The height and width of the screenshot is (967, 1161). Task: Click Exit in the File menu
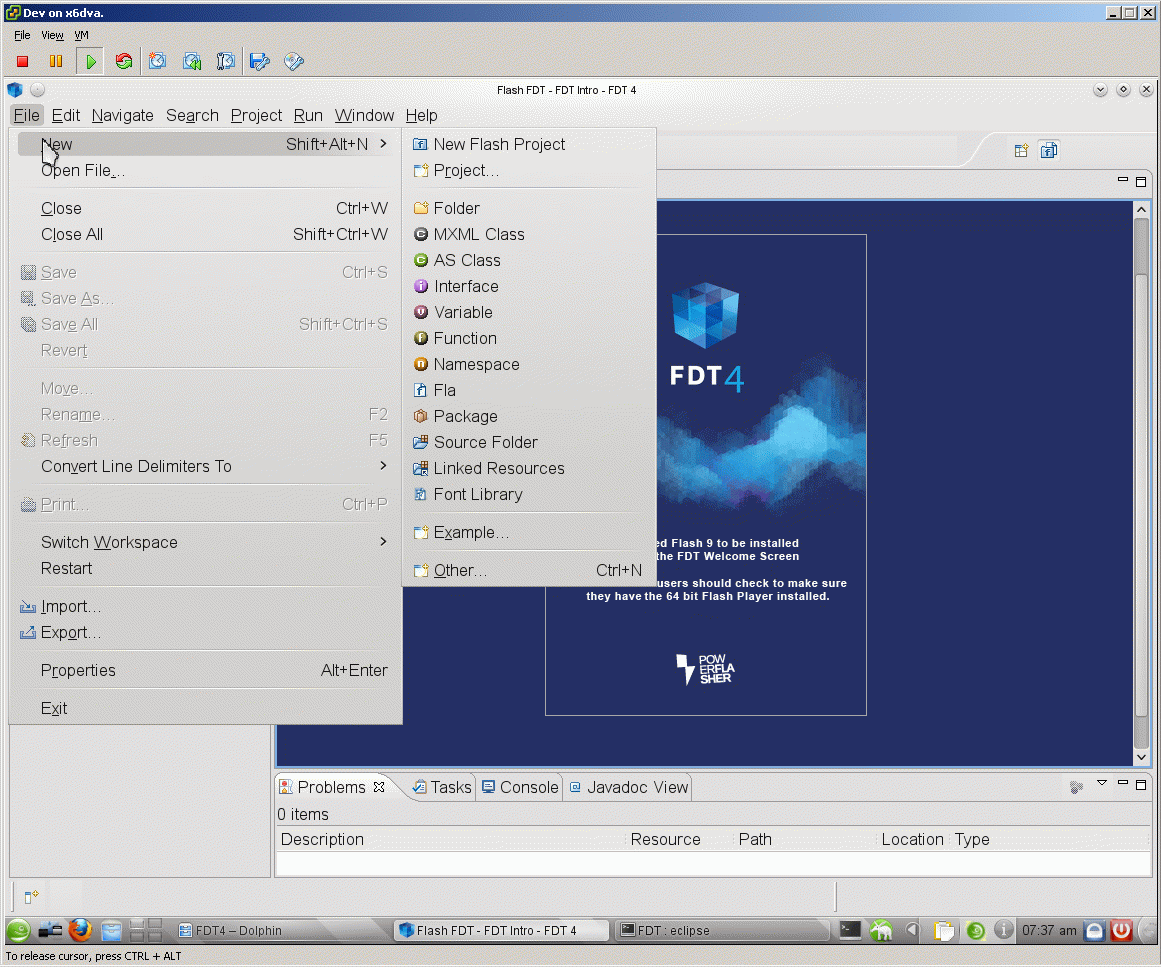pos(205,709)
